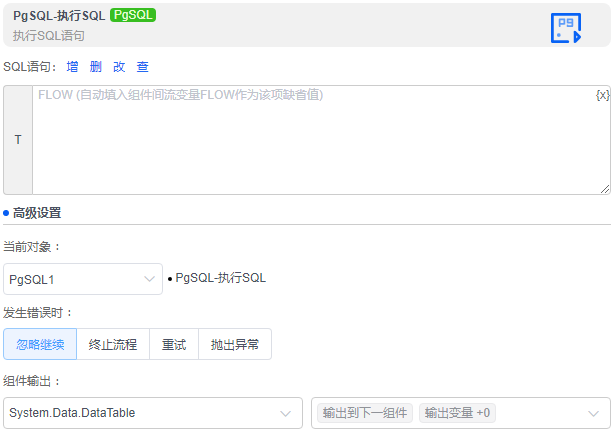Insert the 增 SQL template
This screenshot has width=616, height=434.
[x=72, y=67]
